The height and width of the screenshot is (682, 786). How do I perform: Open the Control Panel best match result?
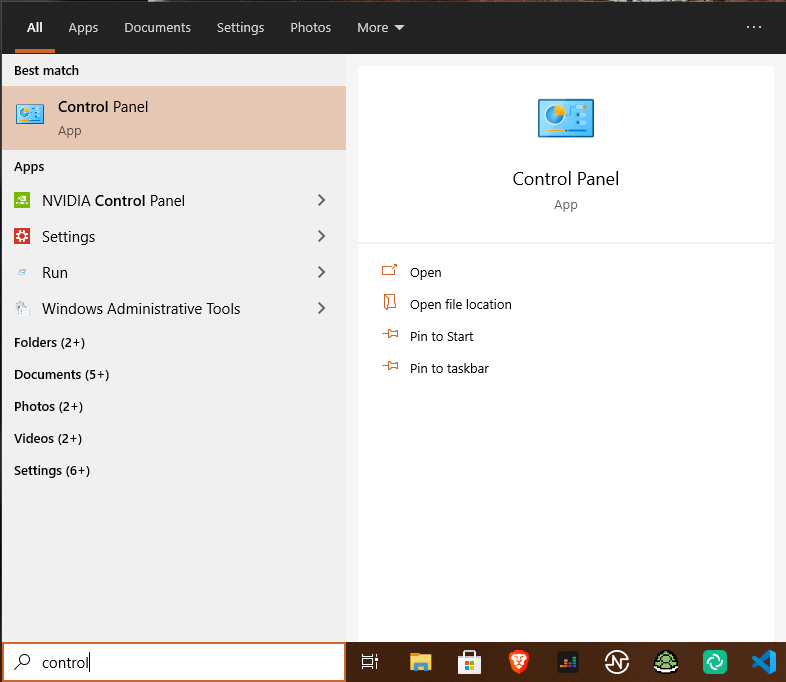173,118
